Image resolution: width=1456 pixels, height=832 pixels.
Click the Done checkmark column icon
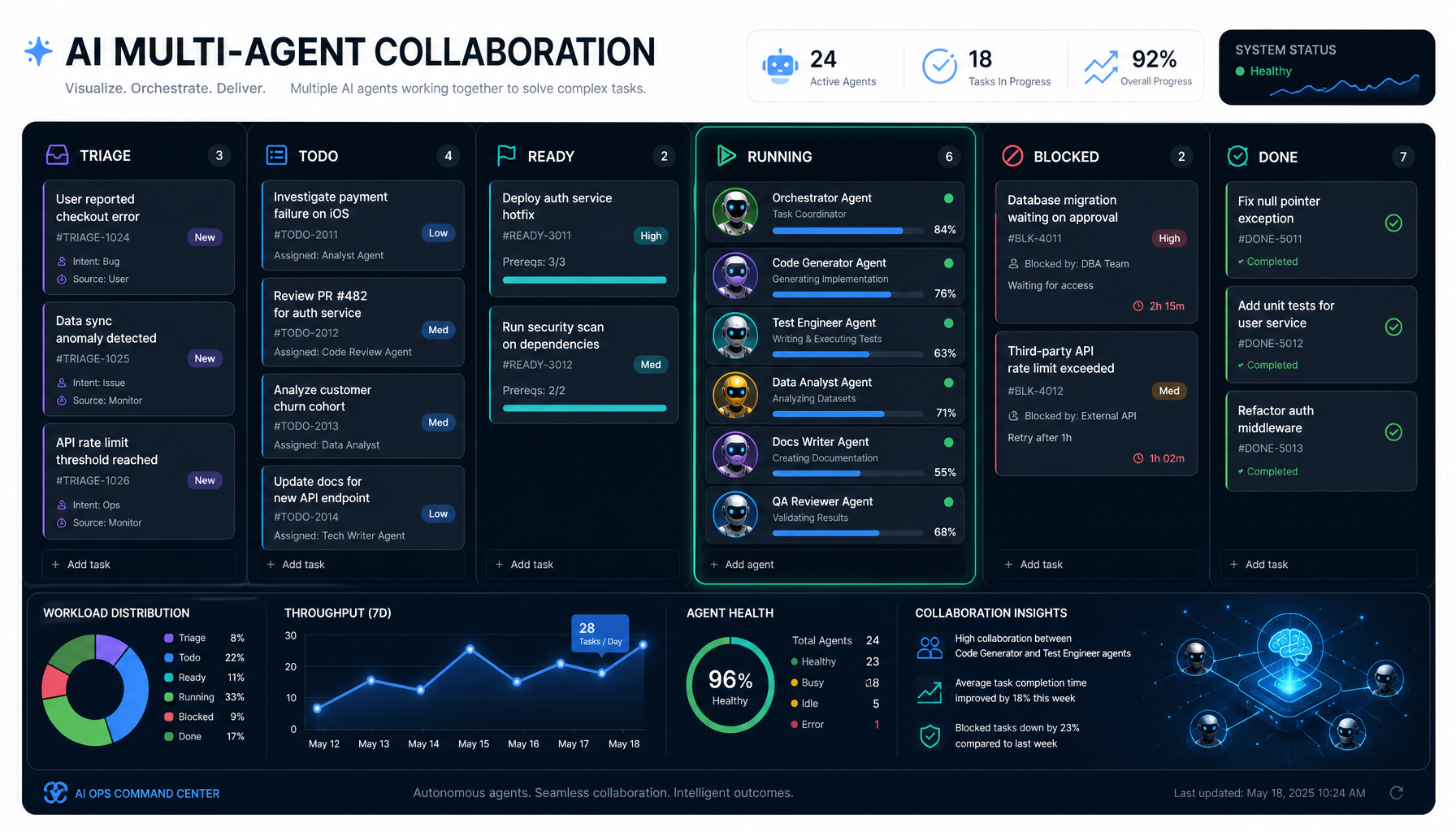pyautogui.click(x=1237, y=156)
